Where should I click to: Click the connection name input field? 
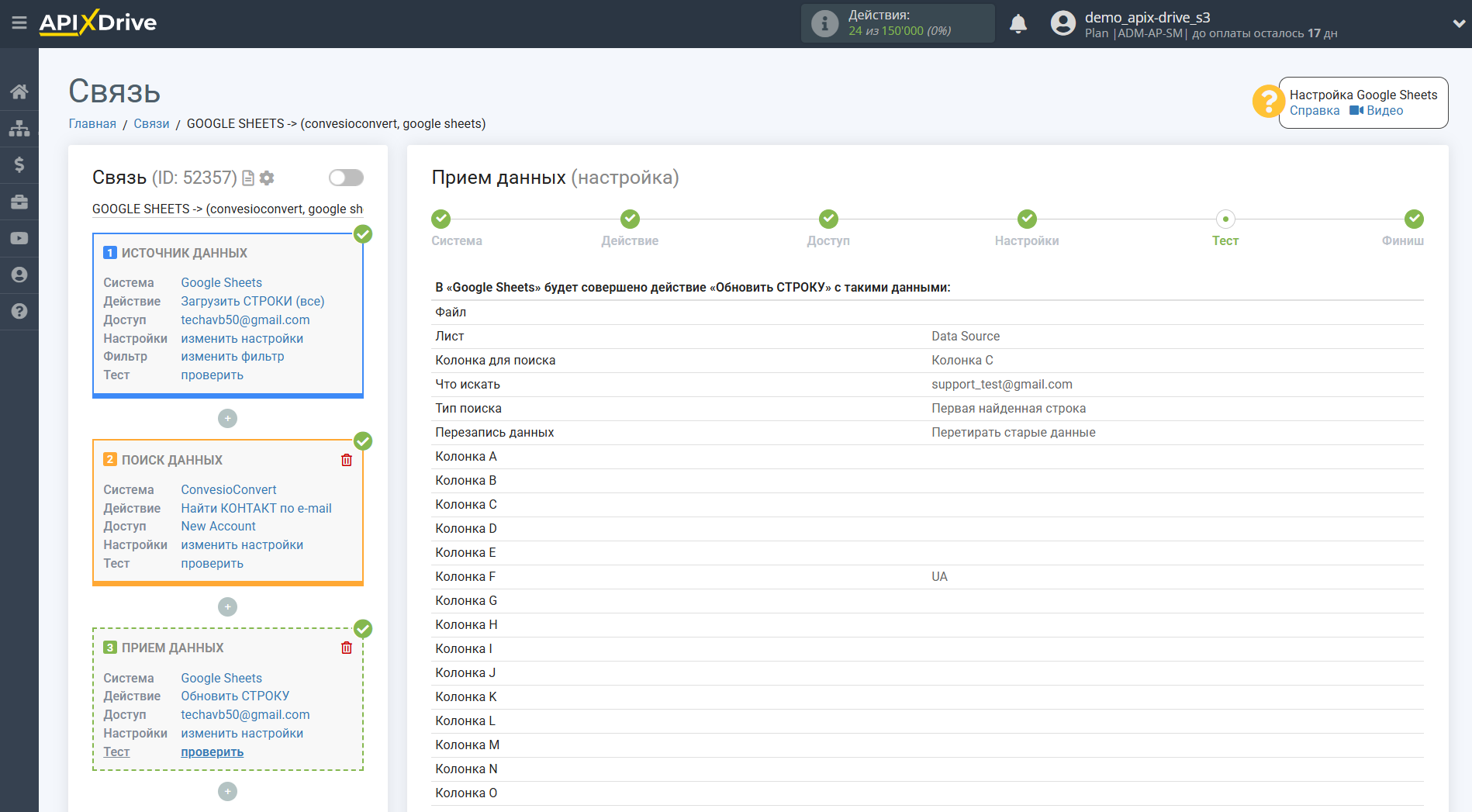tap(227, 209)
